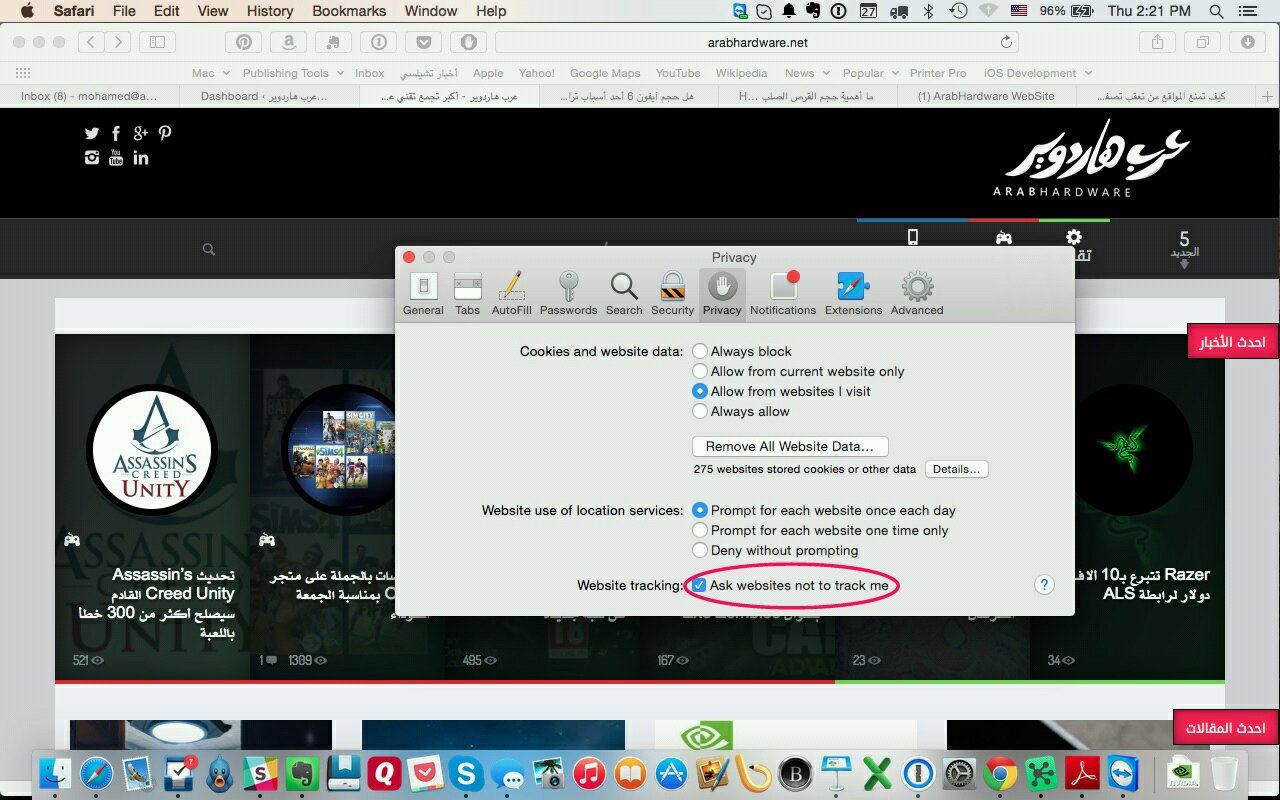The width and height of the screenshot is (1280, 800).
Task: Select Always block cookies option
Action: click(741, 351)
